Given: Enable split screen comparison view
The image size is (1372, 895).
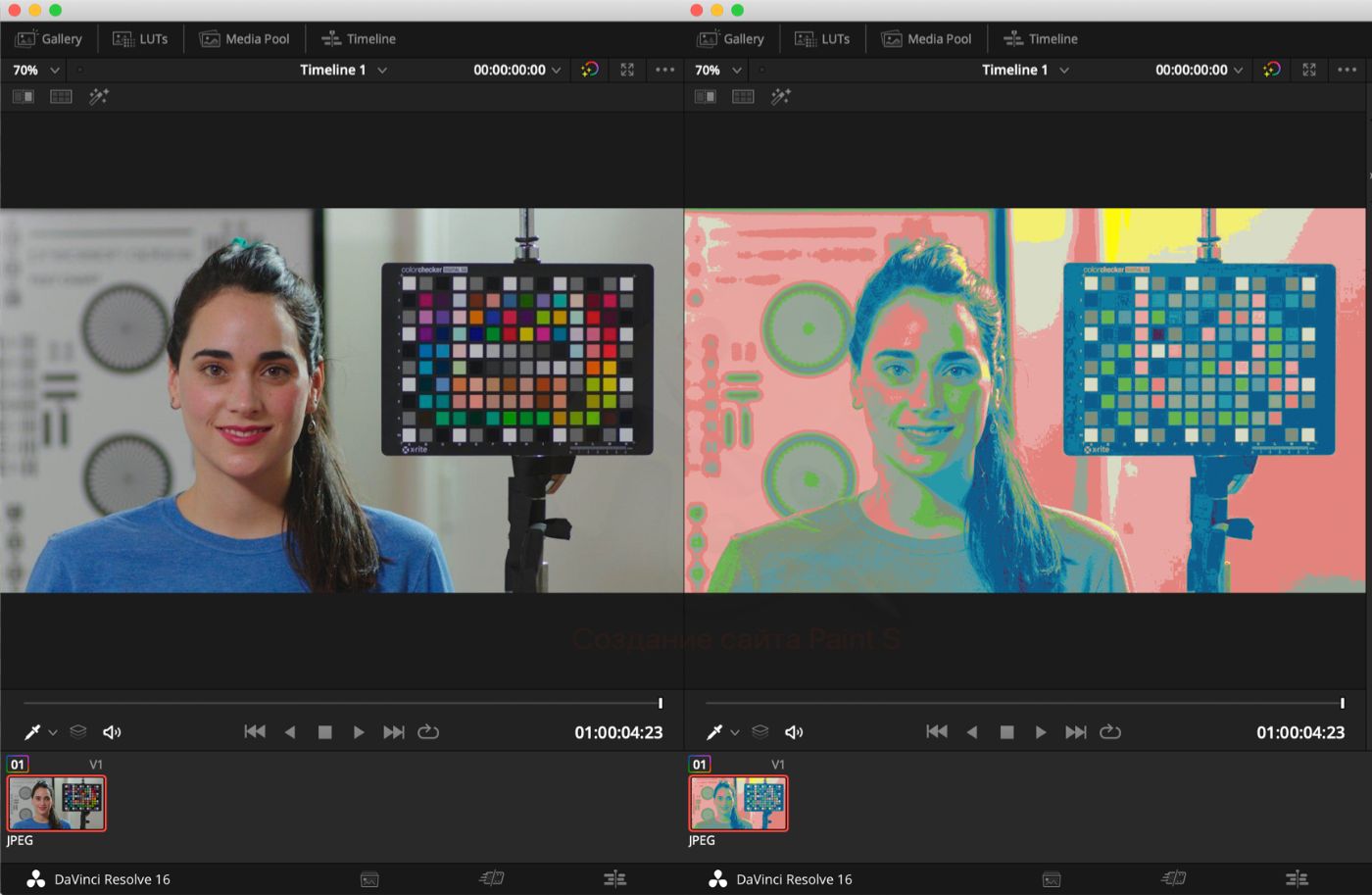Looking at the screenshot, I should click(23, 96).
